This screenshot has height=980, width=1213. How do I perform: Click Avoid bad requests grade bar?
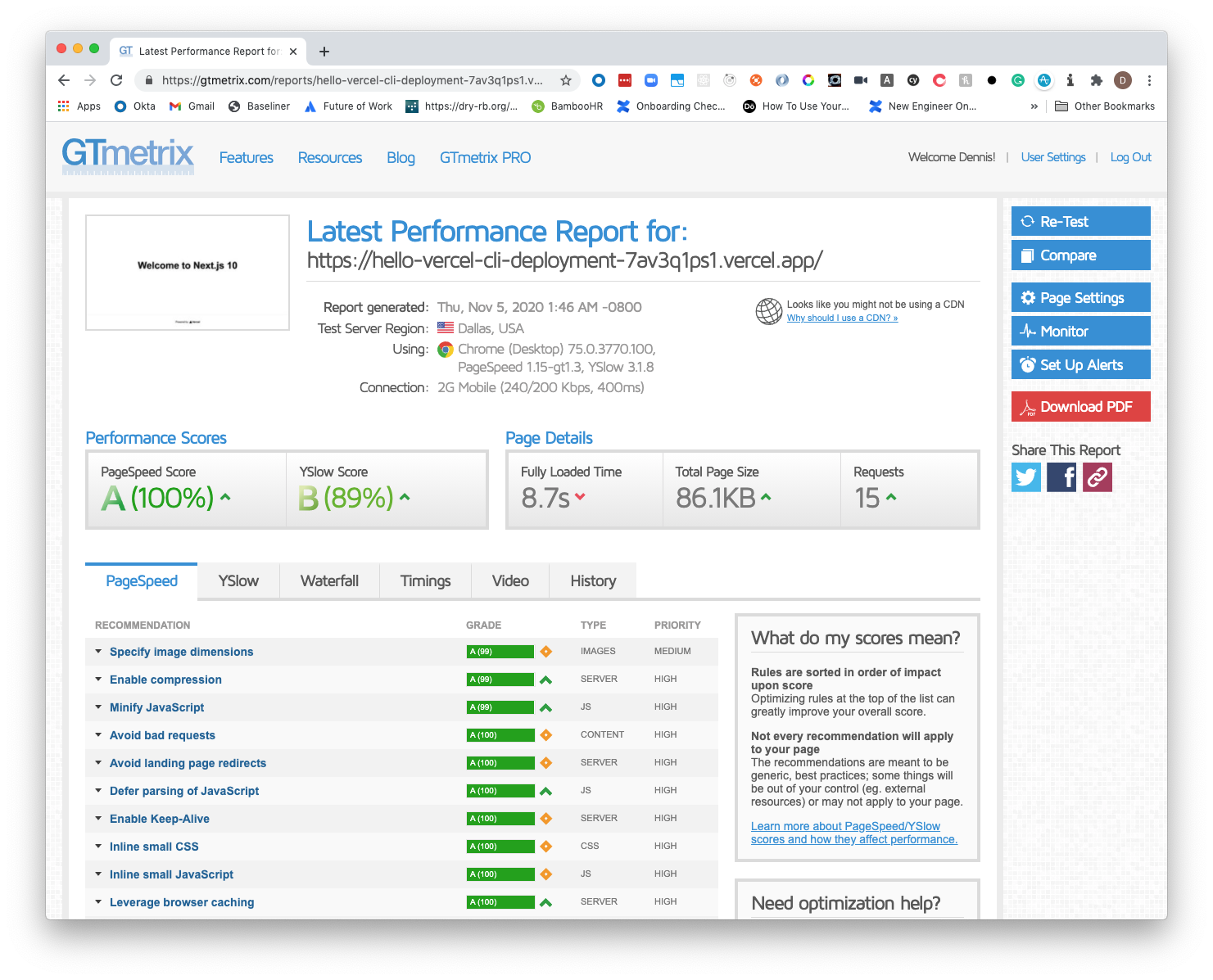[x=500, y=735]
